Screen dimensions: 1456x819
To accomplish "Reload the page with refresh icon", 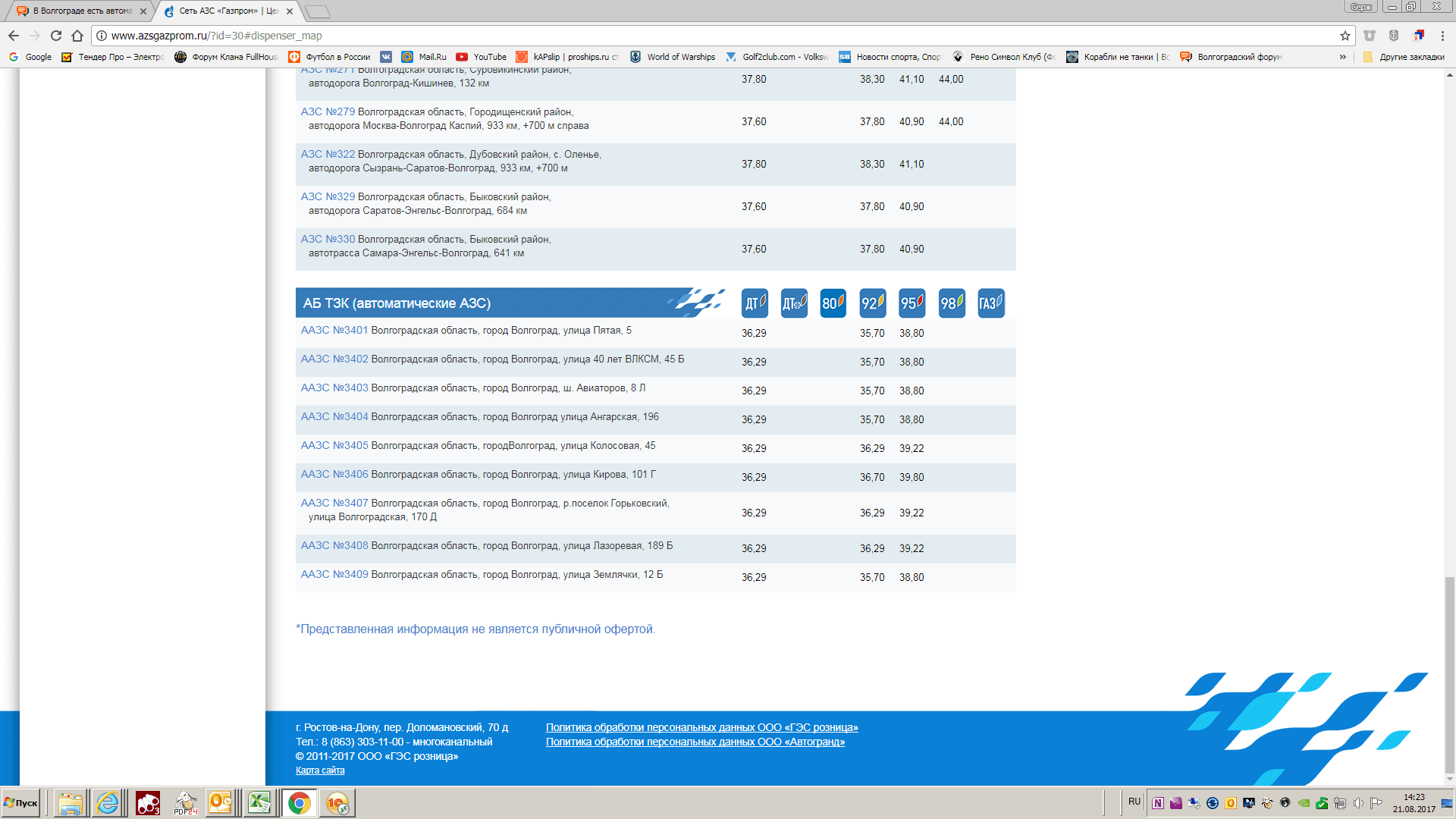I will (x=55, y=36).
